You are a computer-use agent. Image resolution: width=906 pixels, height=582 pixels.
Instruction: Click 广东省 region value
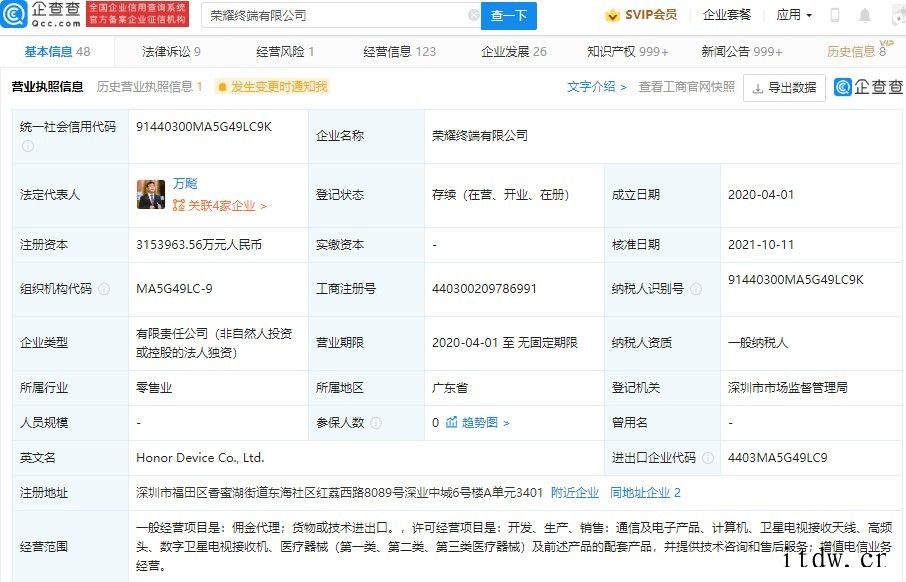pos(450,388)
